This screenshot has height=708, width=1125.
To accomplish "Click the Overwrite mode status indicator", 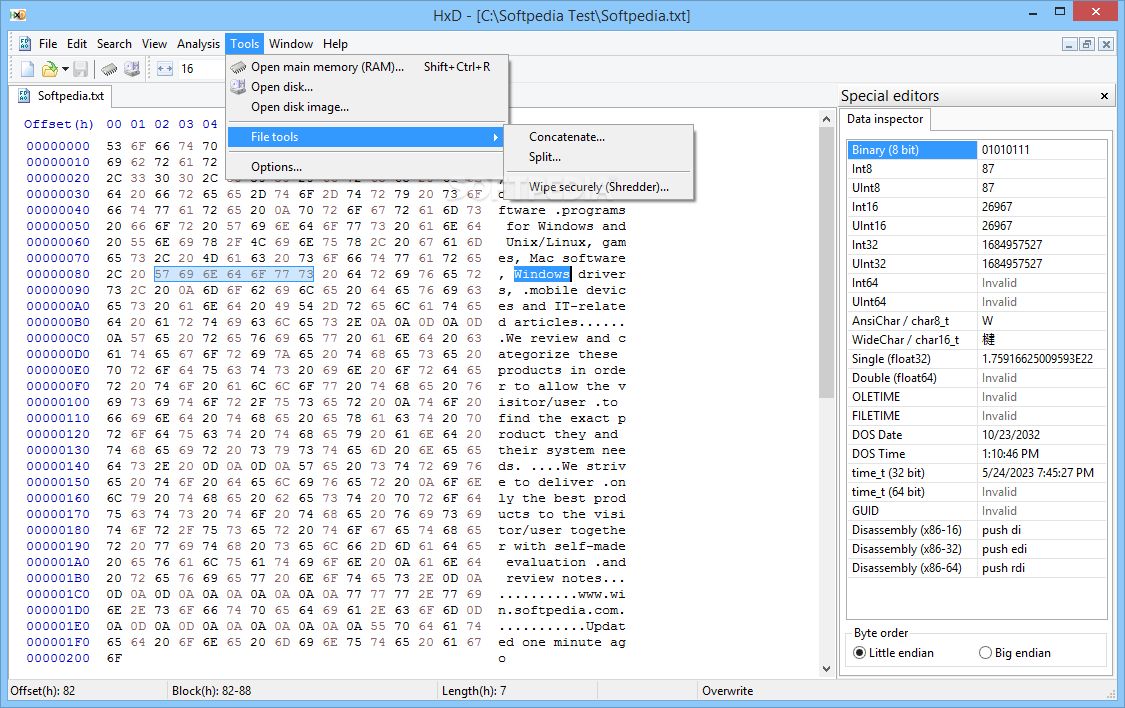I will 728,691.
